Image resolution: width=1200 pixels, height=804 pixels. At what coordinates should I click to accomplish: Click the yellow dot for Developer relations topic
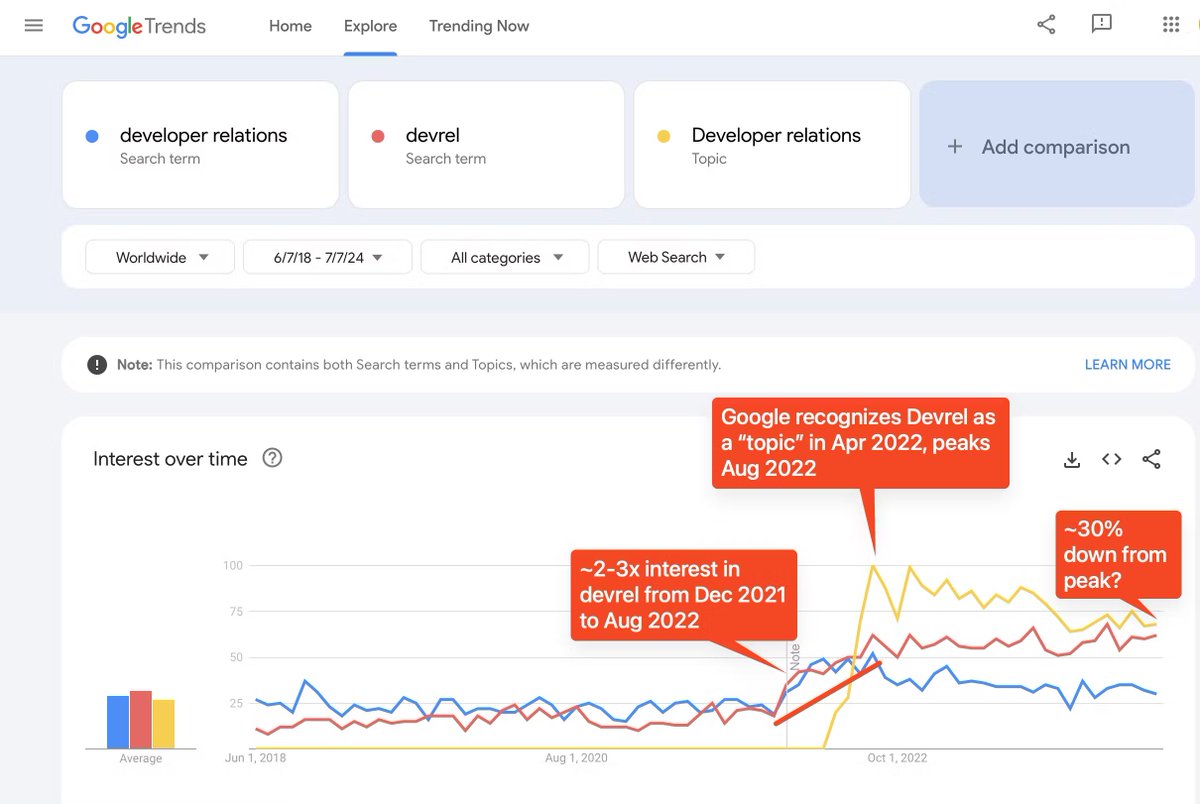point(664,136)
